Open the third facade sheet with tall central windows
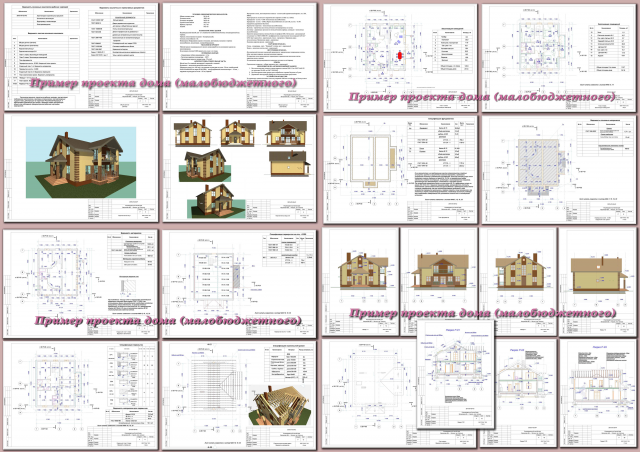 518,282
